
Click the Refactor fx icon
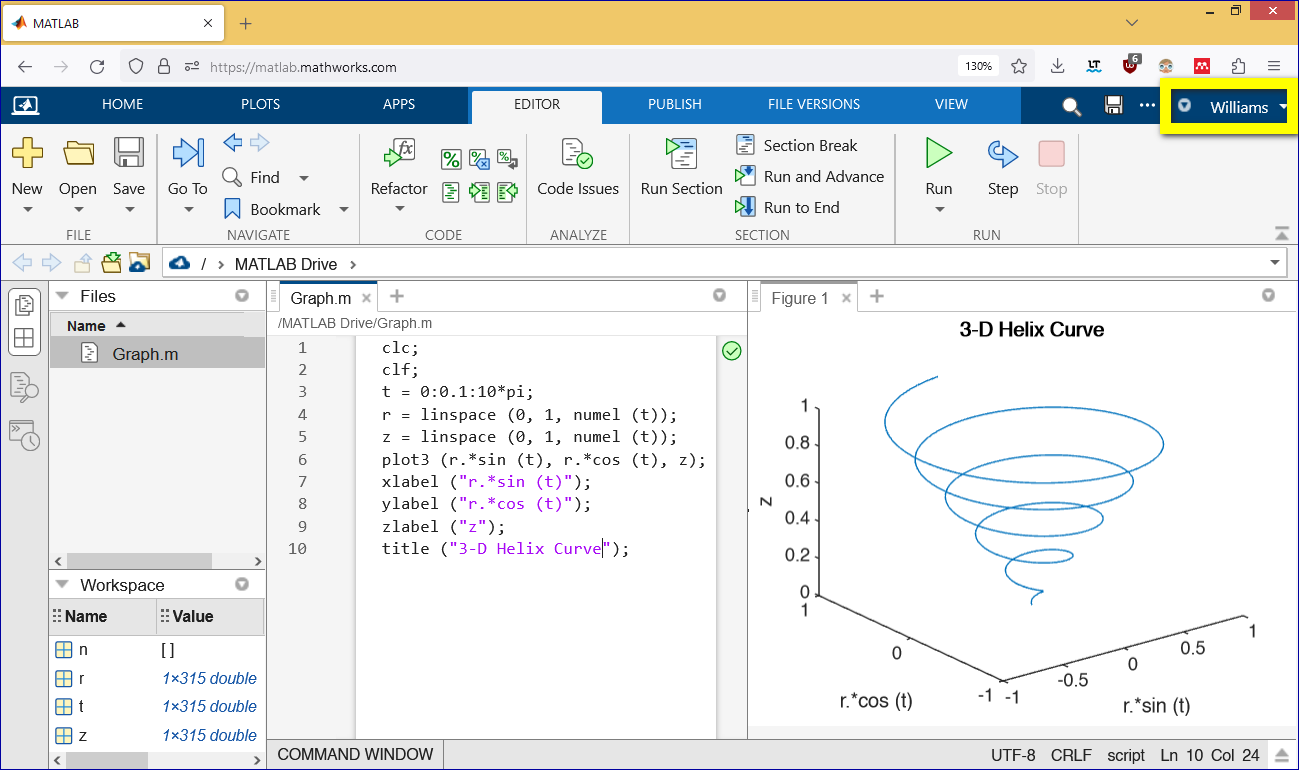click(x=399, y=153)
